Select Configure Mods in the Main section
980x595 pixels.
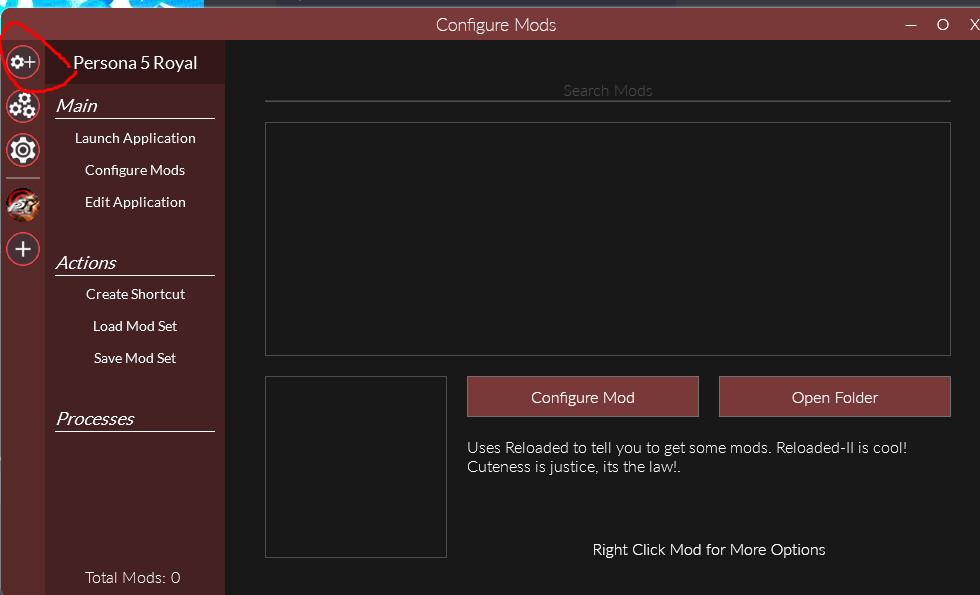pyautogui.click(x=135, y=170)
